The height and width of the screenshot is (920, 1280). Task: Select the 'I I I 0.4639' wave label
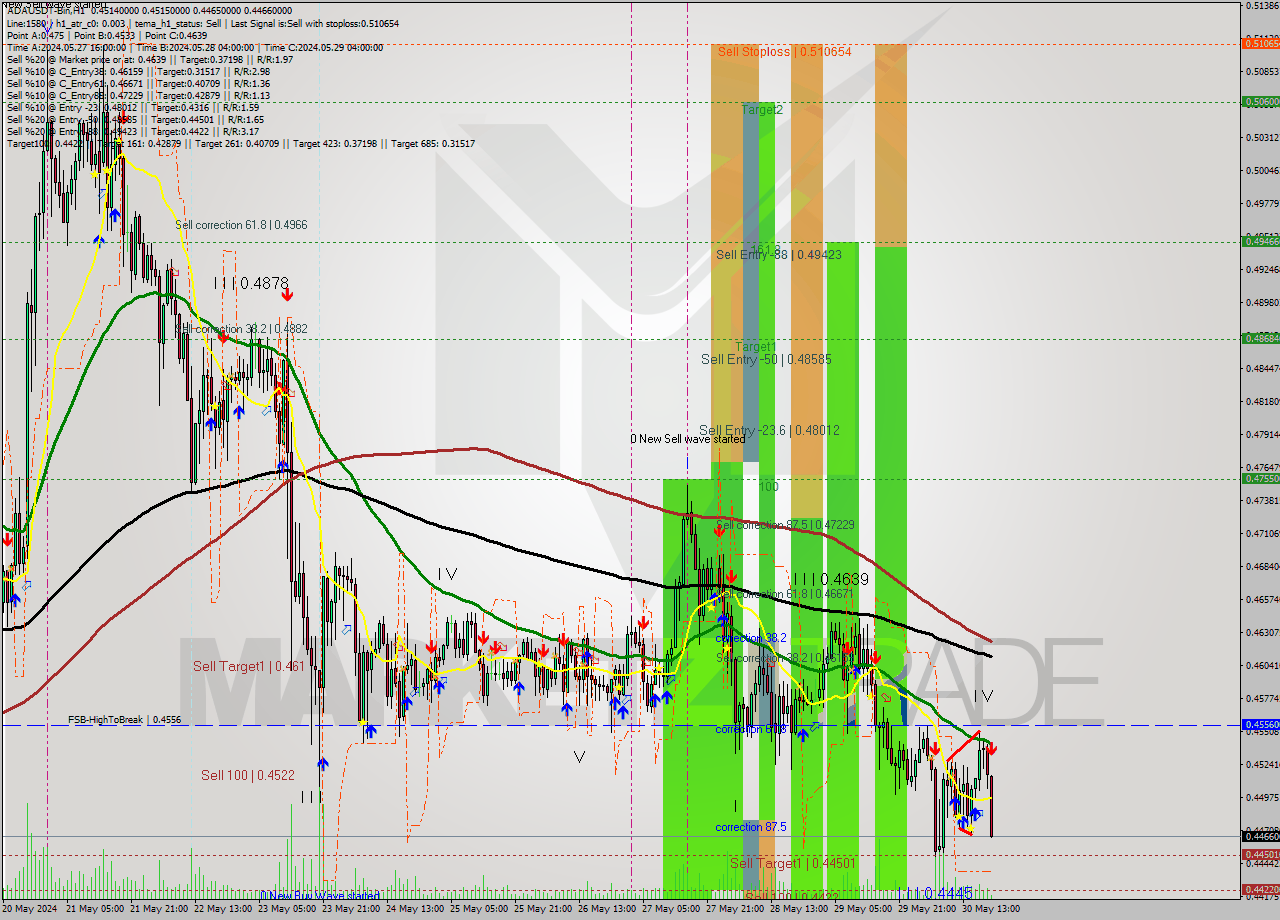point(830,579)
